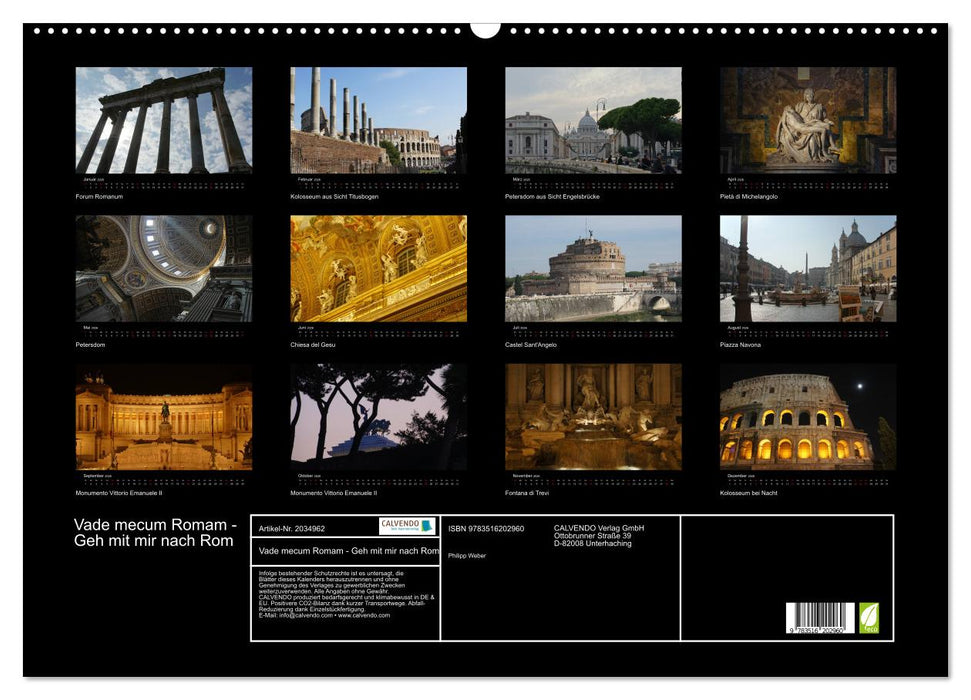Open the Forum Romanum photo
971x700 pixels.
pos(164,120)
